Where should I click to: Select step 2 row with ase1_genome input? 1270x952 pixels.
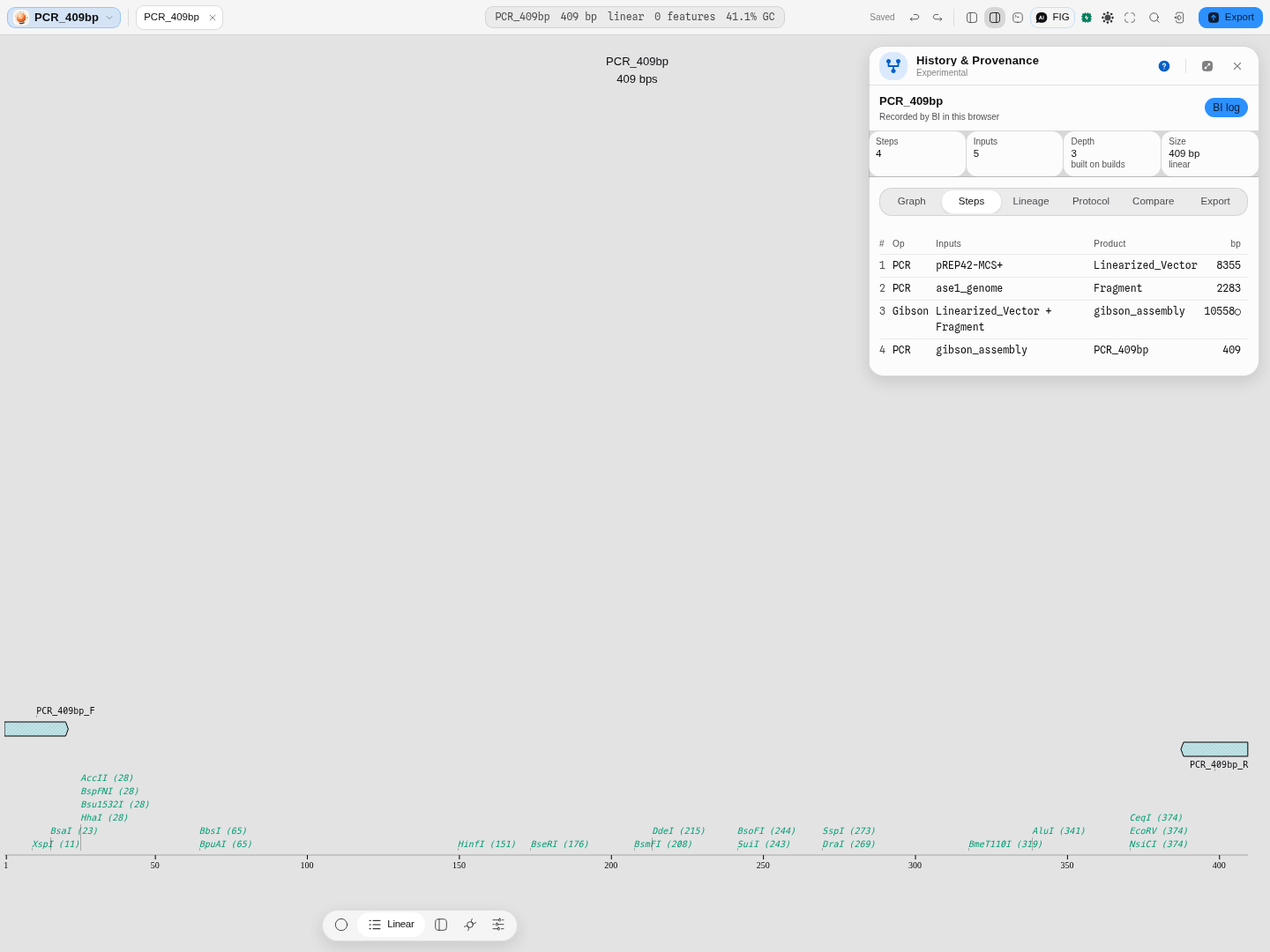click(1064, 288)
